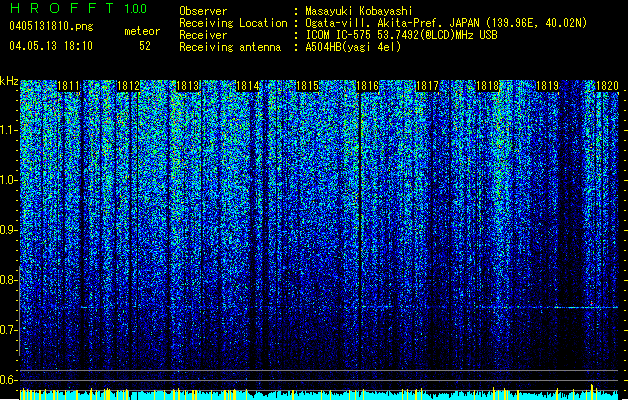This screenshot has width=629, height=400.
Task: Click the observer name Masayuki Kobayashi
Action: 359,11
